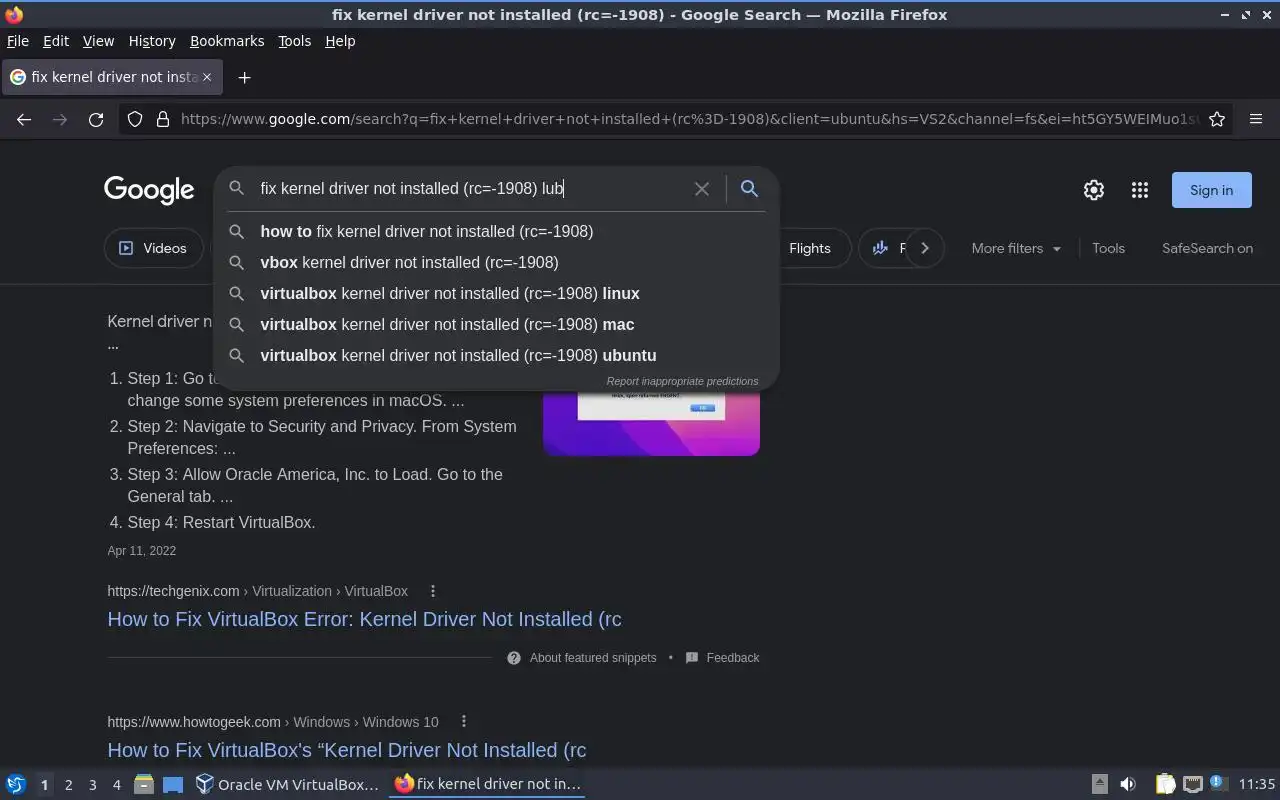Open the Google apps grid

point(1140,190)
